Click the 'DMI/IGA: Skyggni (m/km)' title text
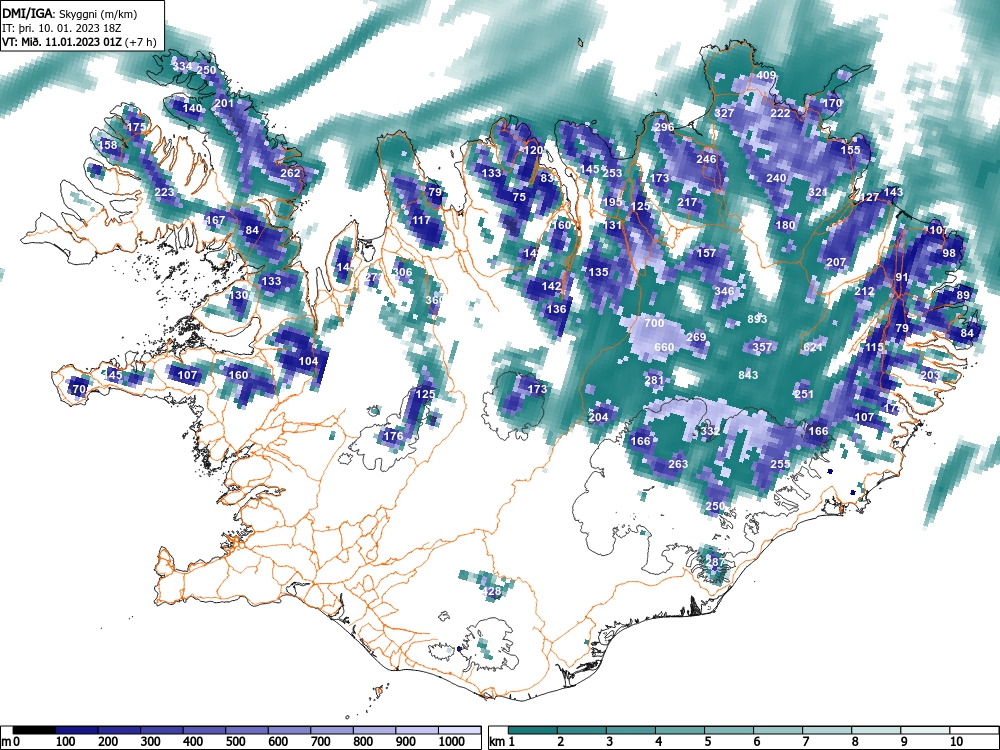 click(x=70, y=14)
